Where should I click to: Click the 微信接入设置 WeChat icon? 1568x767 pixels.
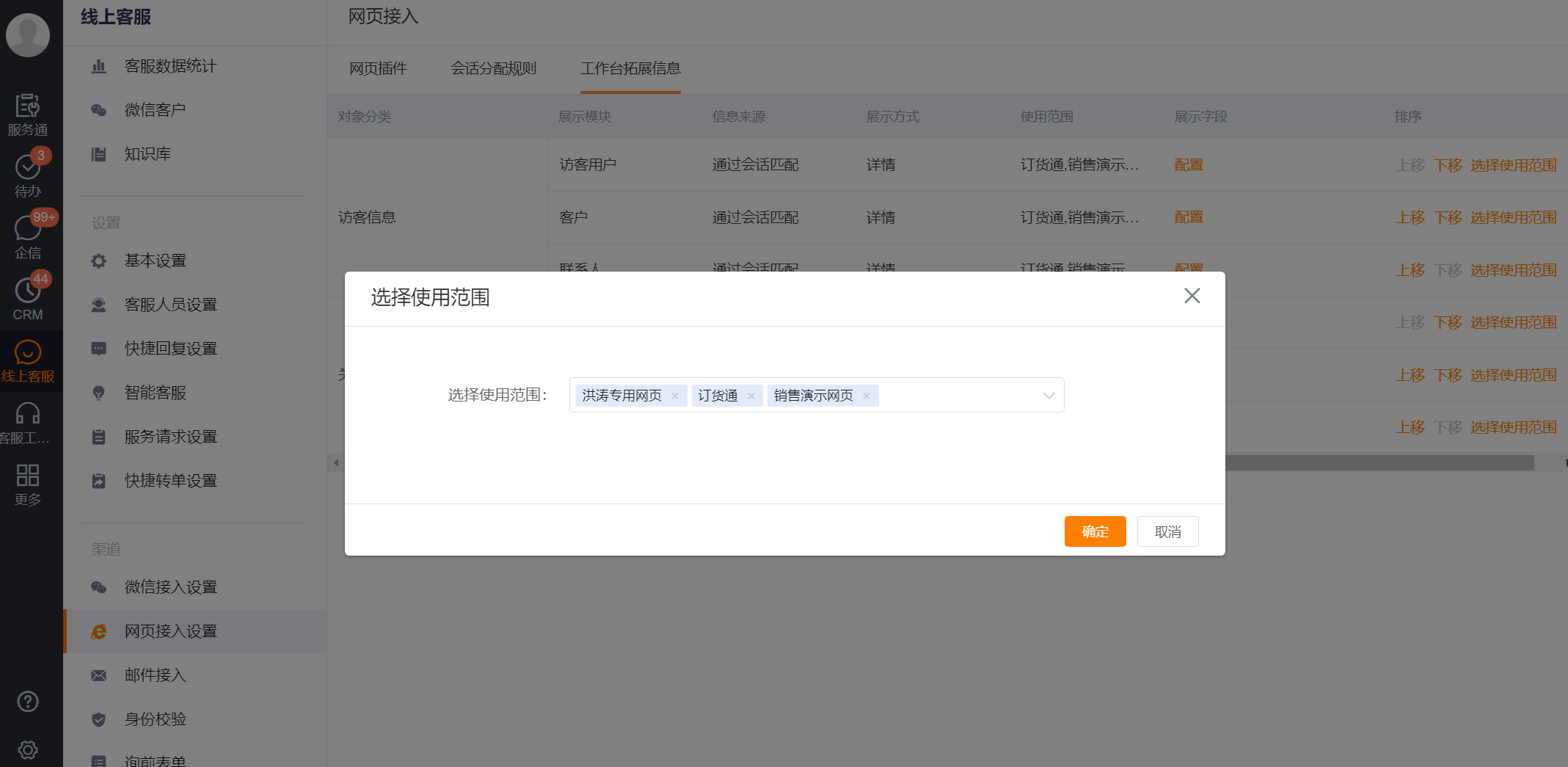[98, 587]
